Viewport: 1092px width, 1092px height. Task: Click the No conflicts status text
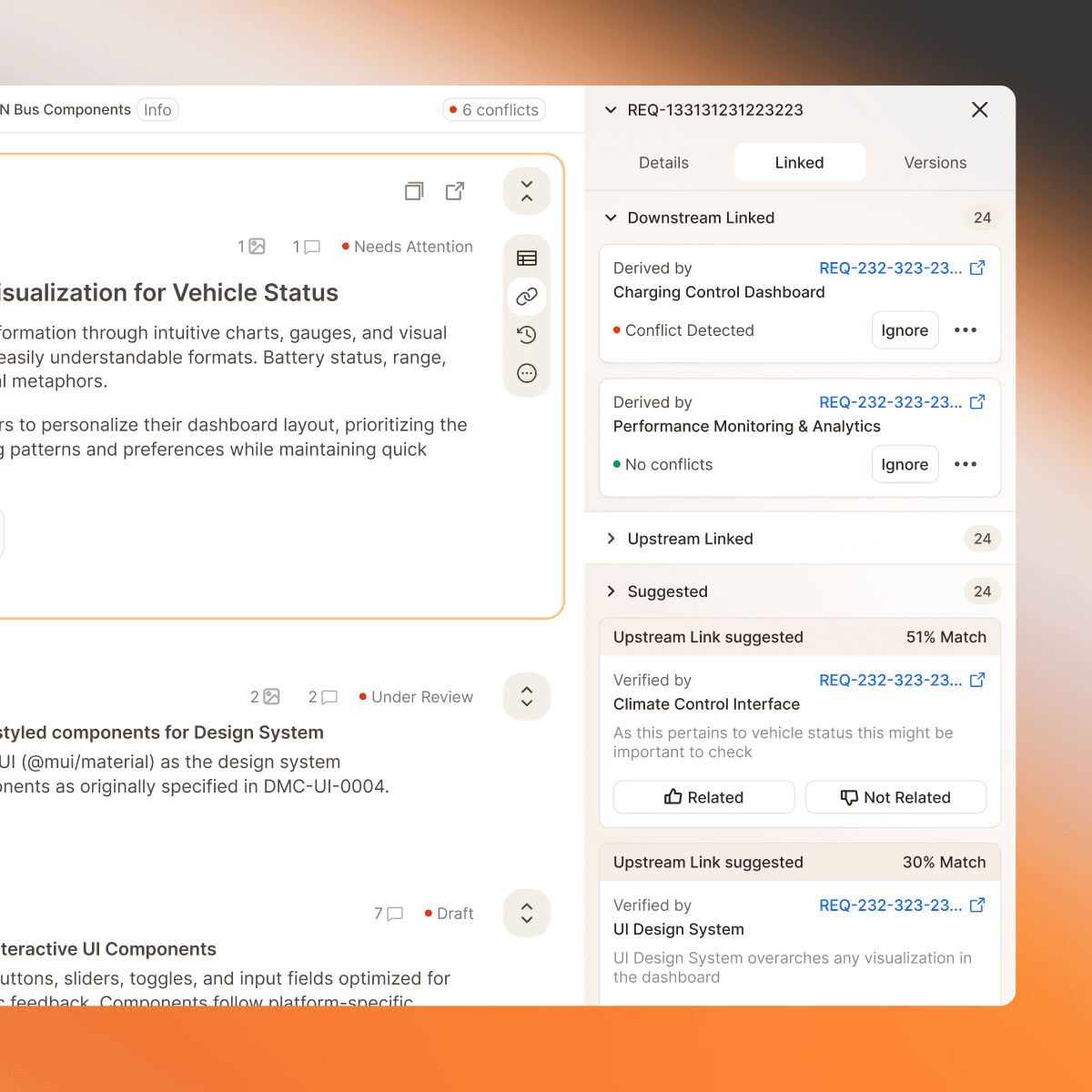(669, 464)
